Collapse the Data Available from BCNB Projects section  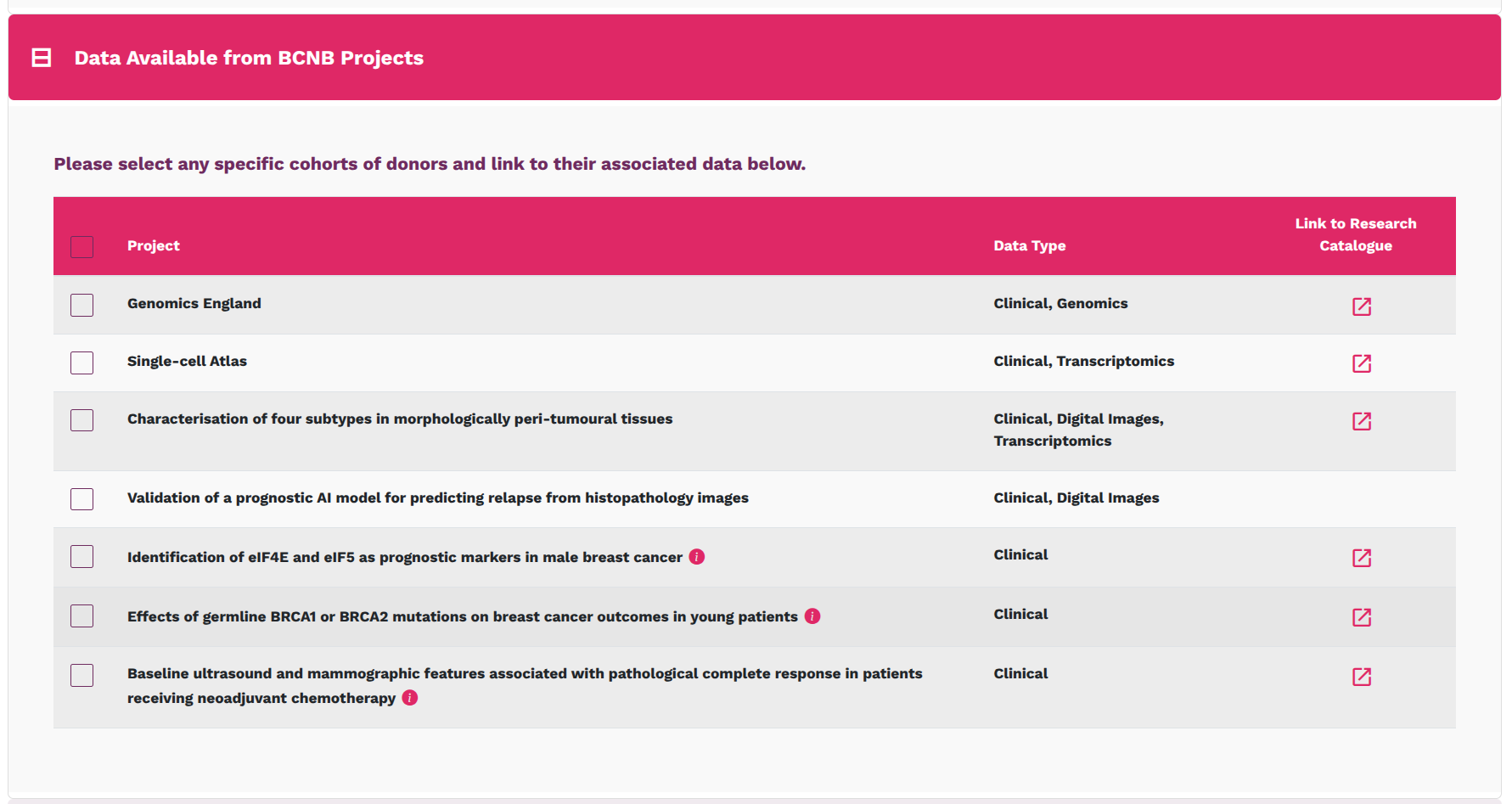click(x=41, y=57)
